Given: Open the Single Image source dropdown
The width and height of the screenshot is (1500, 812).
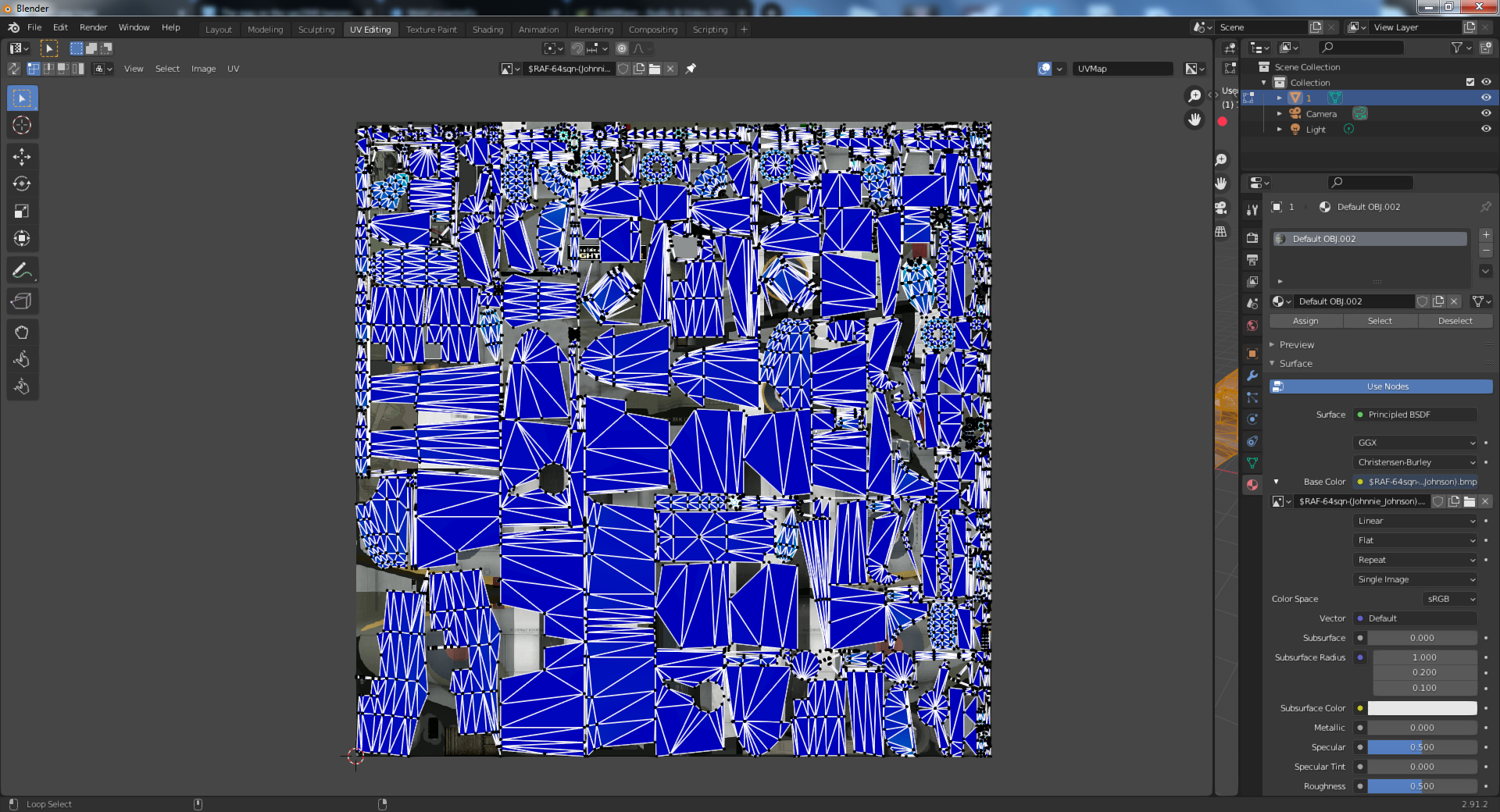Looking at the screenshot, I should 1415,579.
